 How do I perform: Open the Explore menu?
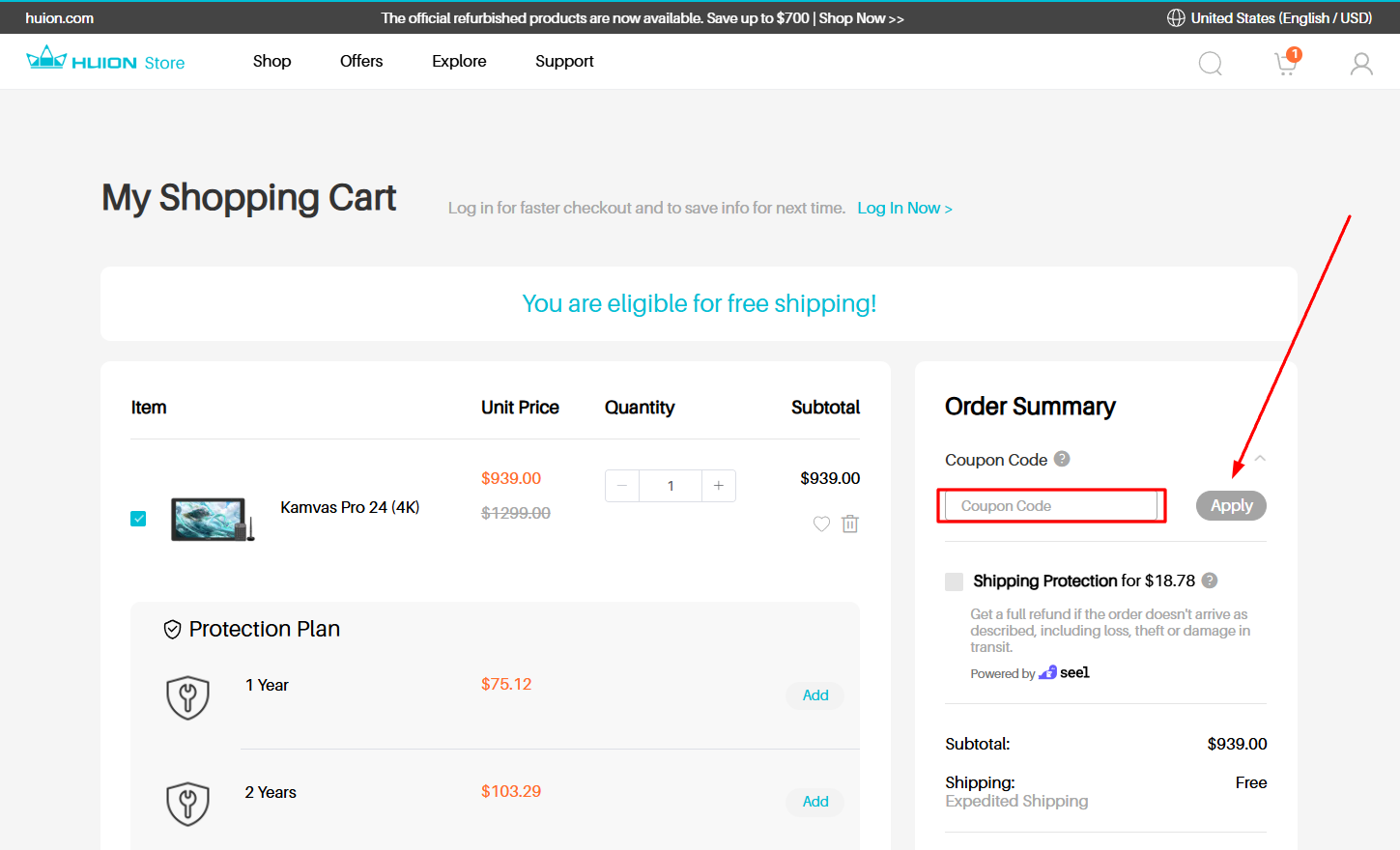click(x=459, y=61)
